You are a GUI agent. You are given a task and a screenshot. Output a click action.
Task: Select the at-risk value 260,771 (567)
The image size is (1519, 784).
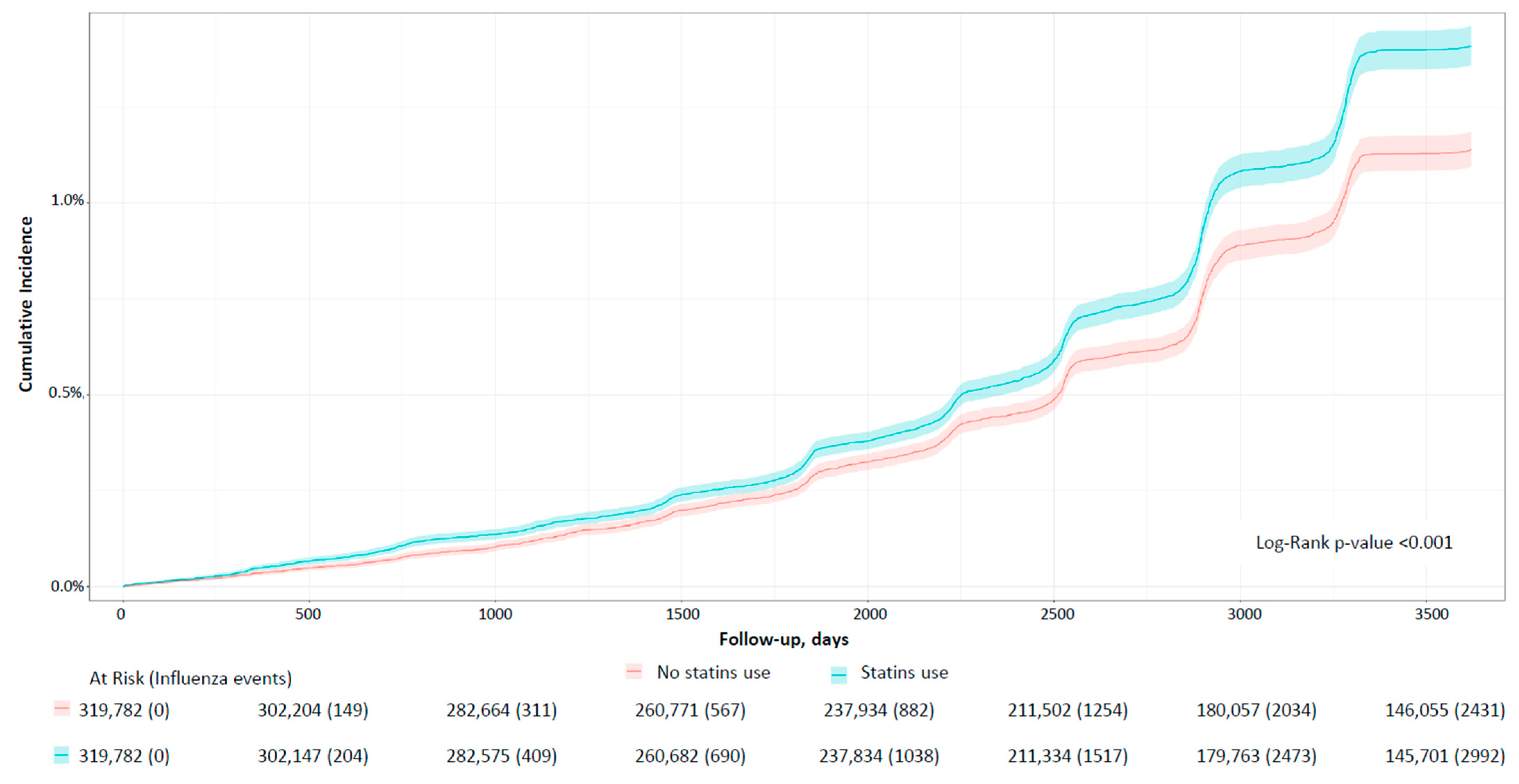pyautogui.click(x=690, y=710)
